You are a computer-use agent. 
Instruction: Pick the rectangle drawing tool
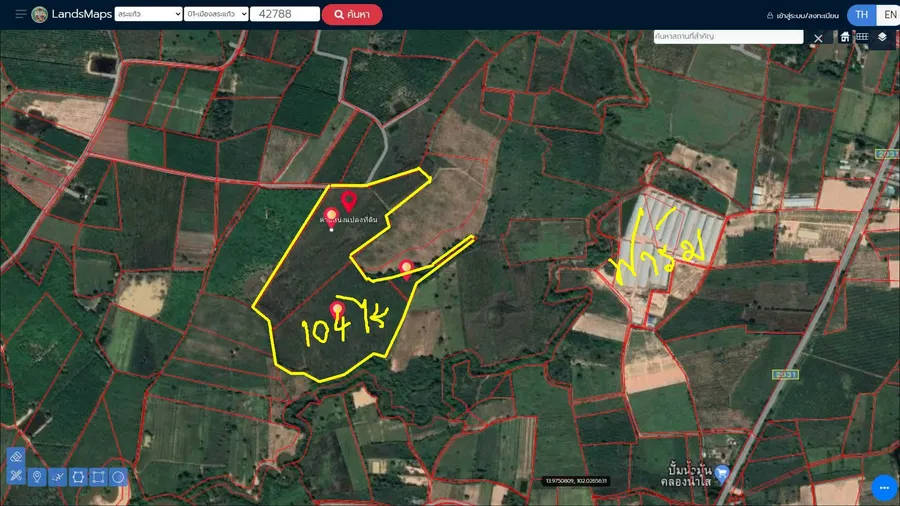[x=98, y=476]
